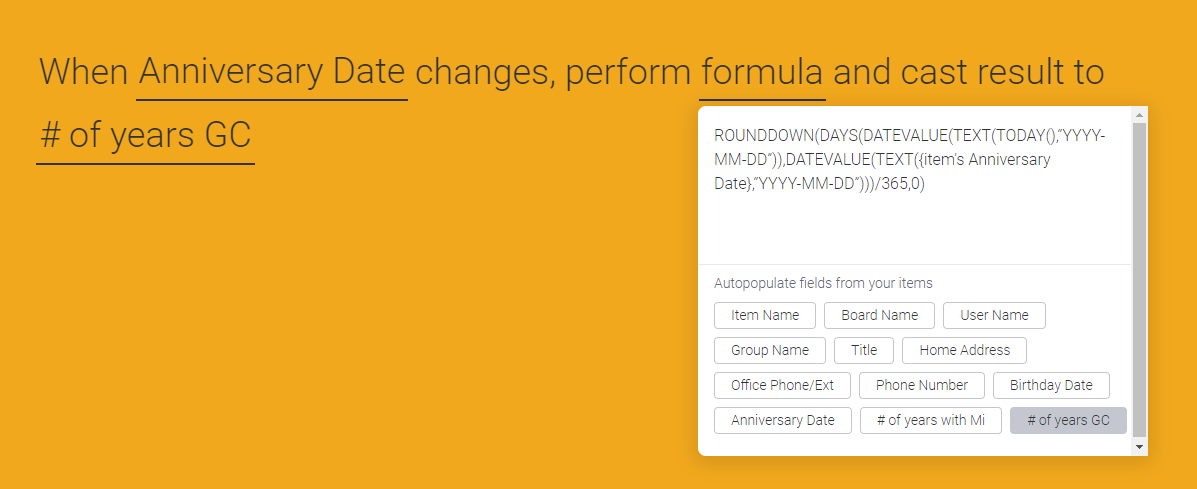
Task: Insert the Phone Number field chip
Action: coord(921,385)
